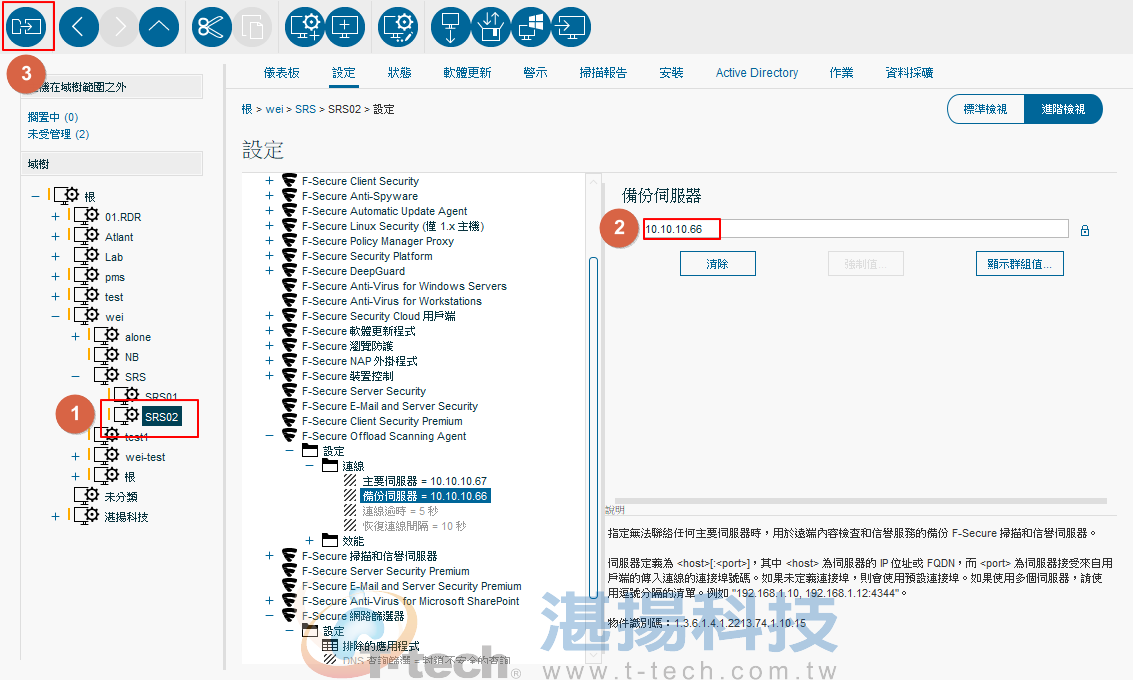The width and height of the screenshot is (1133, 680).
Task: Click the add host monitor-plus icon
Action: pyautogui.click(x=345, y=27)
